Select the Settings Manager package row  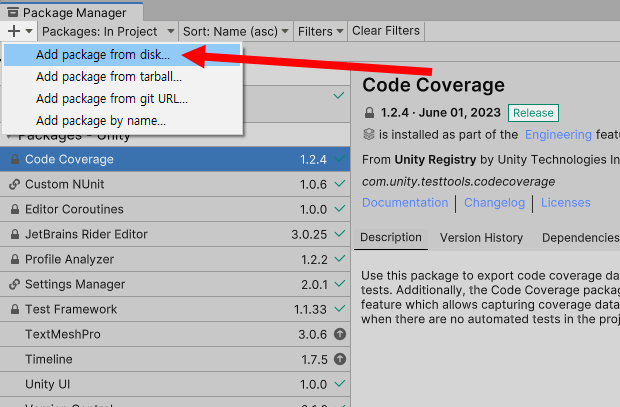[x=175, y=284]
